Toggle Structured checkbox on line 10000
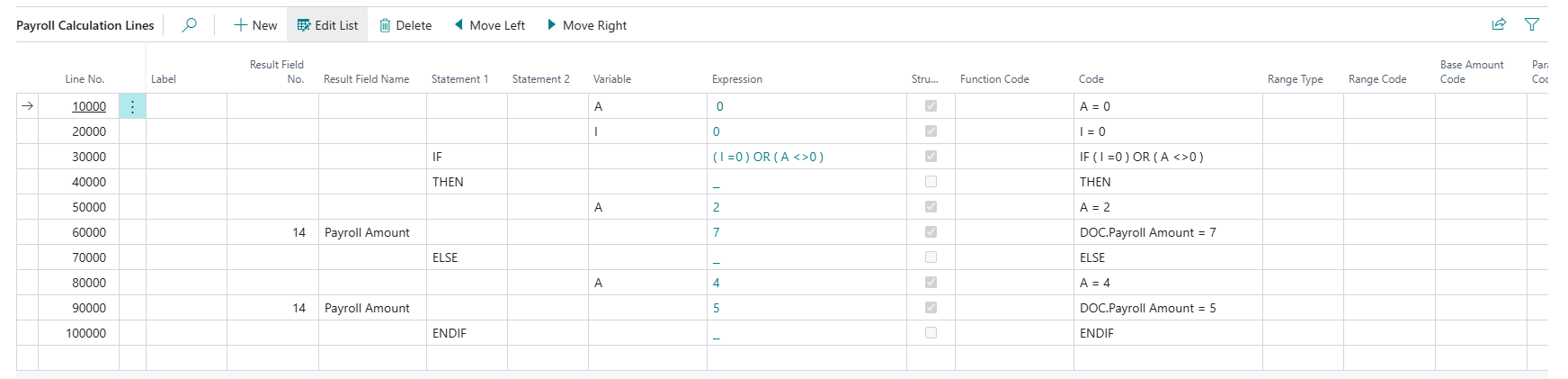This screenshot has width=1568, height=379. (x=931, y=106)
